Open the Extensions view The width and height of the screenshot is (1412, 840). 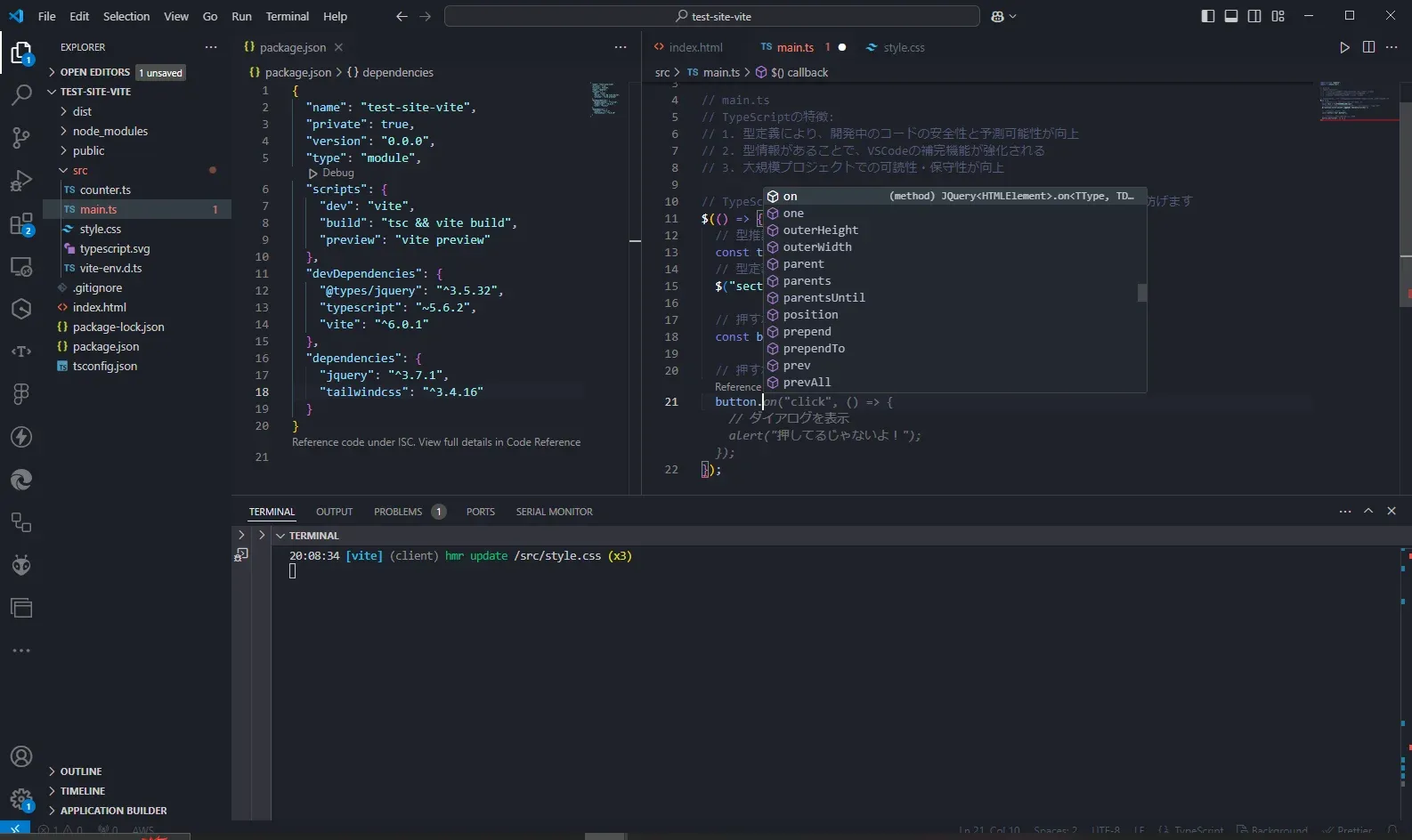click(x=21, y=223)
